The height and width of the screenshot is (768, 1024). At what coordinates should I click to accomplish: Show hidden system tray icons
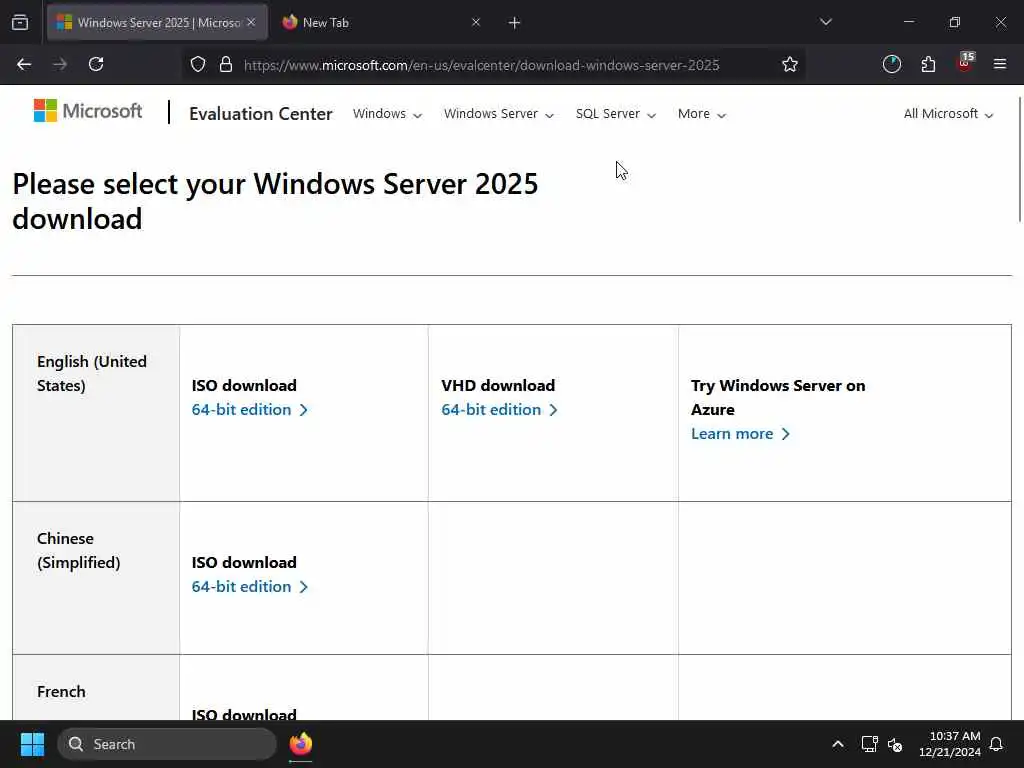click(838, 744)
